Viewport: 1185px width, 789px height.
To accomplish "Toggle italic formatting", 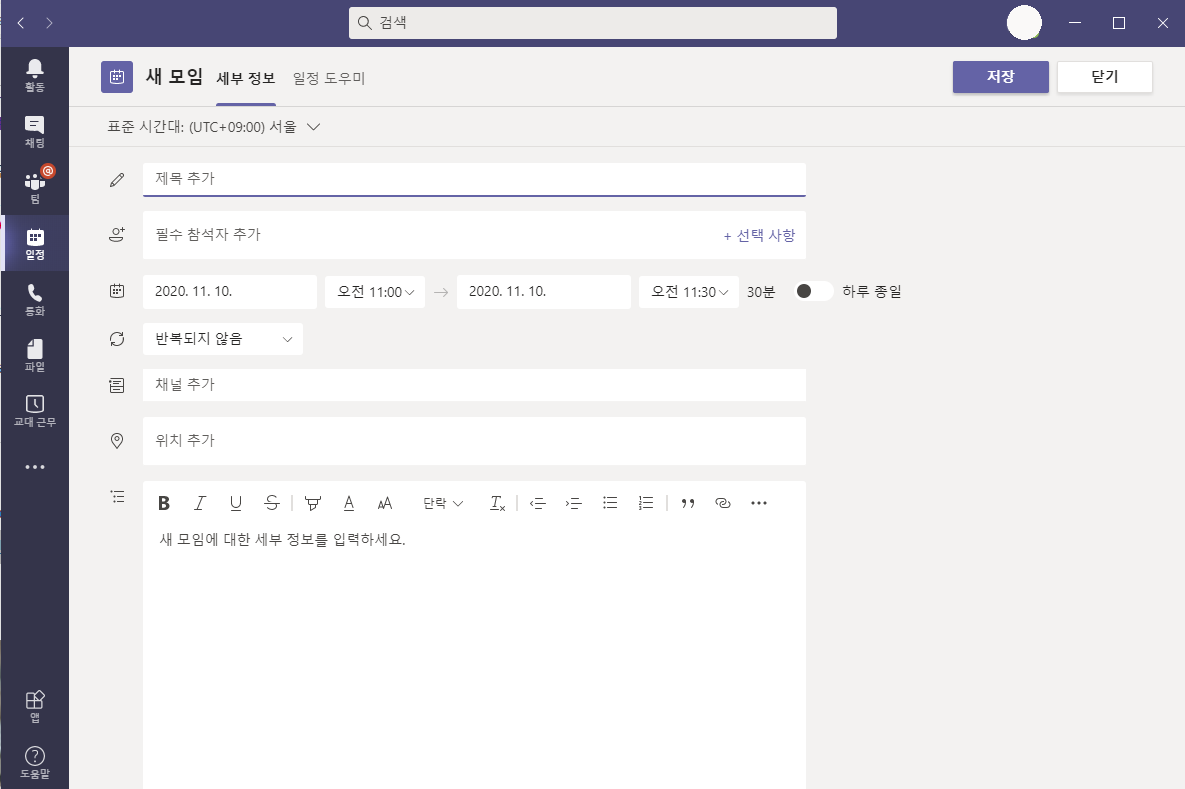I will [200, 503].
